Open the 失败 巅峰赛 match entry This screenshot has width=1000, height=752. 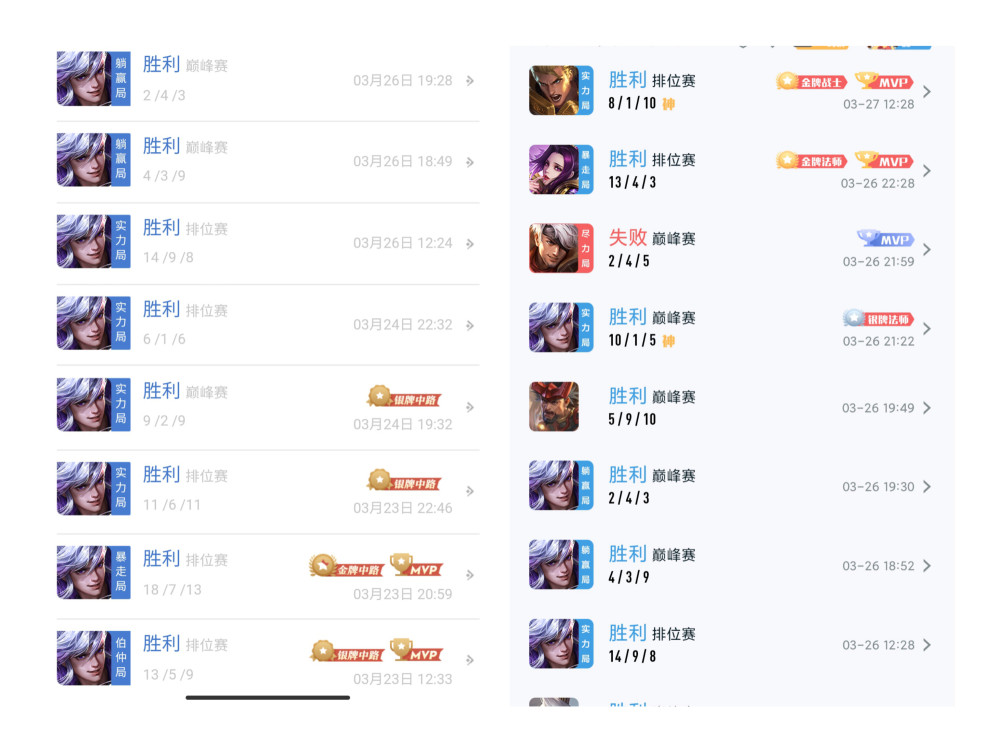(732, 249)
